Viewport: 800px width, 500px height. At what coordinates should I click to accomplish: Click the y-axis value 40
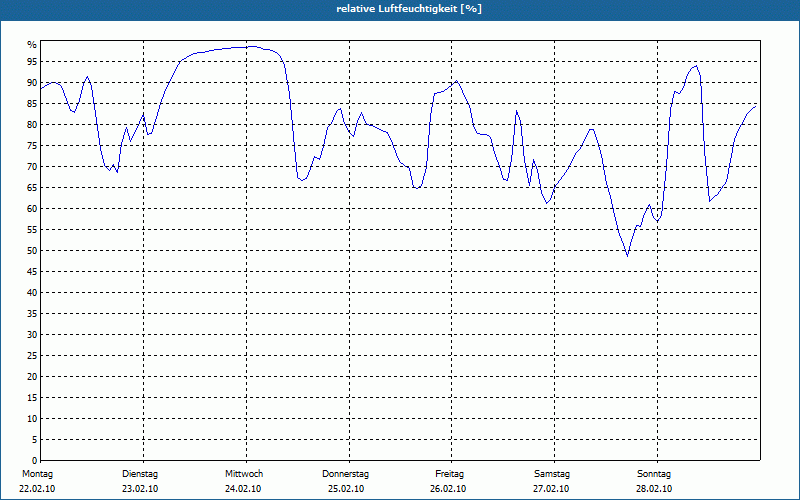pyautogui.click(x=32, y=293)
